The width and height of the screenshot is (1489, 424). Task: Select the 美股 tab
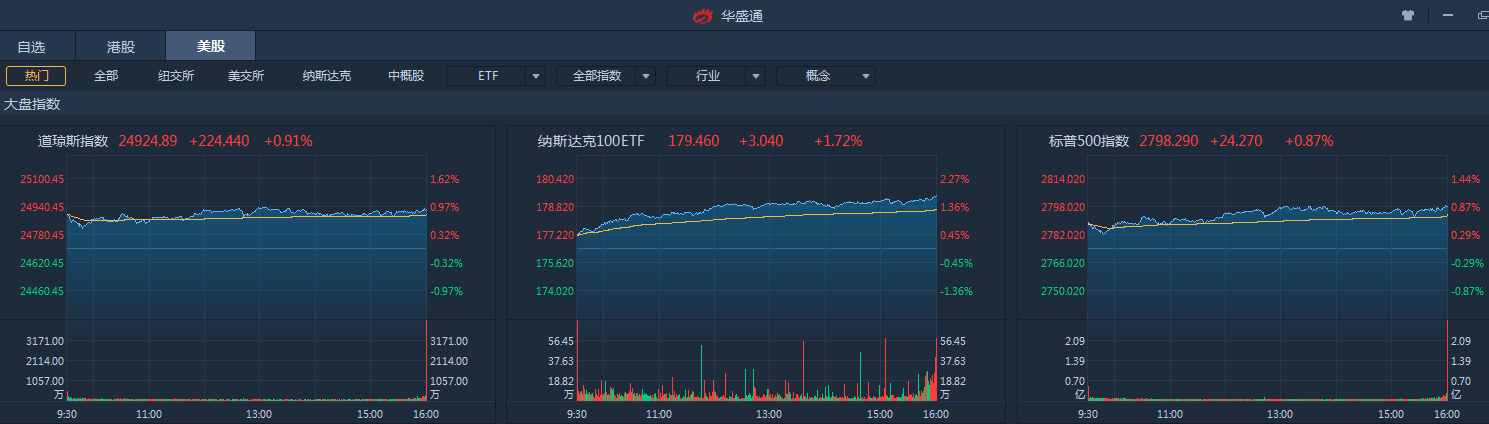tap(211, 46)
